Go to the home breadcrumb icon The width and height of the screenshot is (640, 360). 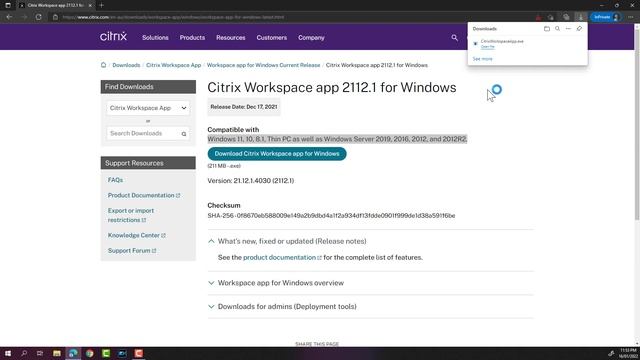(103, 65)
